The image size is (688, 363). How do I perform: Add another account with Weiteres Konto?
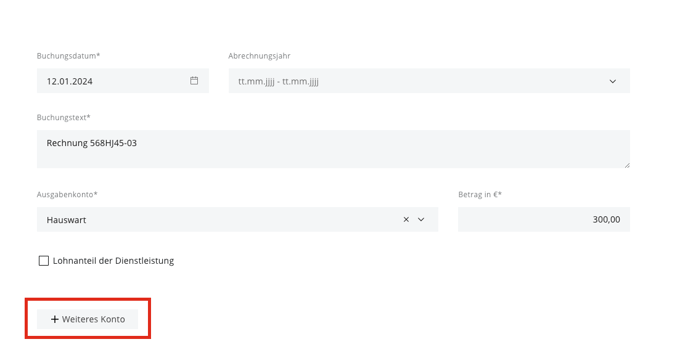click(x=87, y=319)
